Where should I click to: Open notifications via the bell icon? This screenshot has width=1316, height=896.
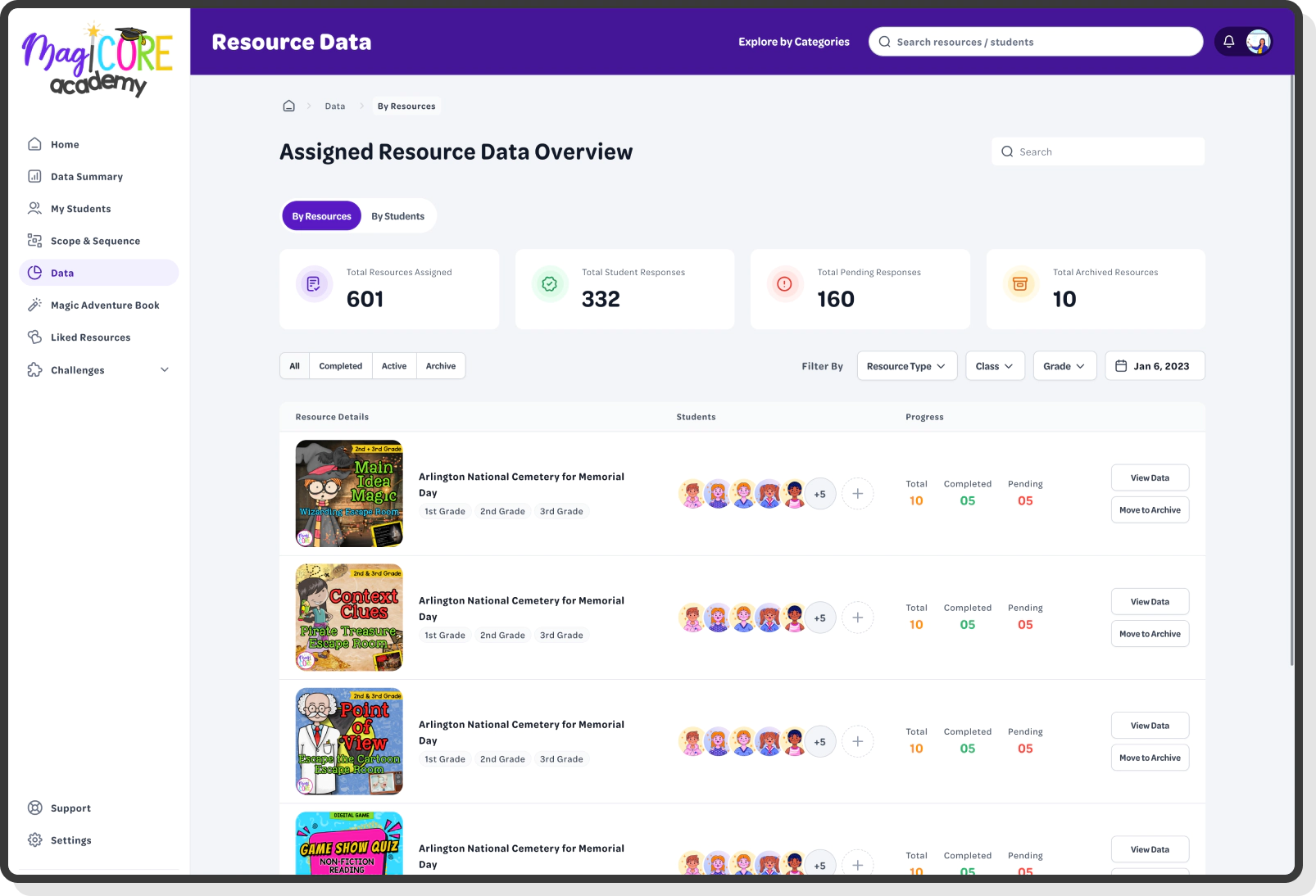tap(1228, 41)
